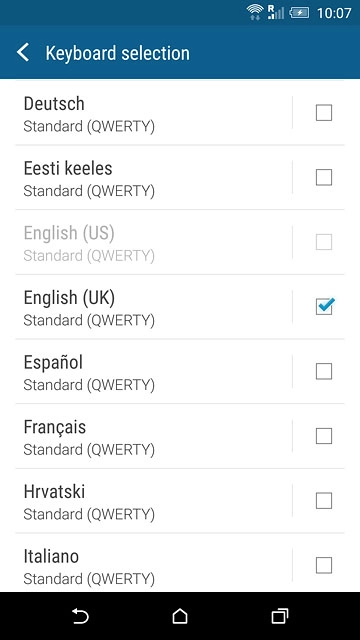Open English (UK) layout options

point(154,307)
